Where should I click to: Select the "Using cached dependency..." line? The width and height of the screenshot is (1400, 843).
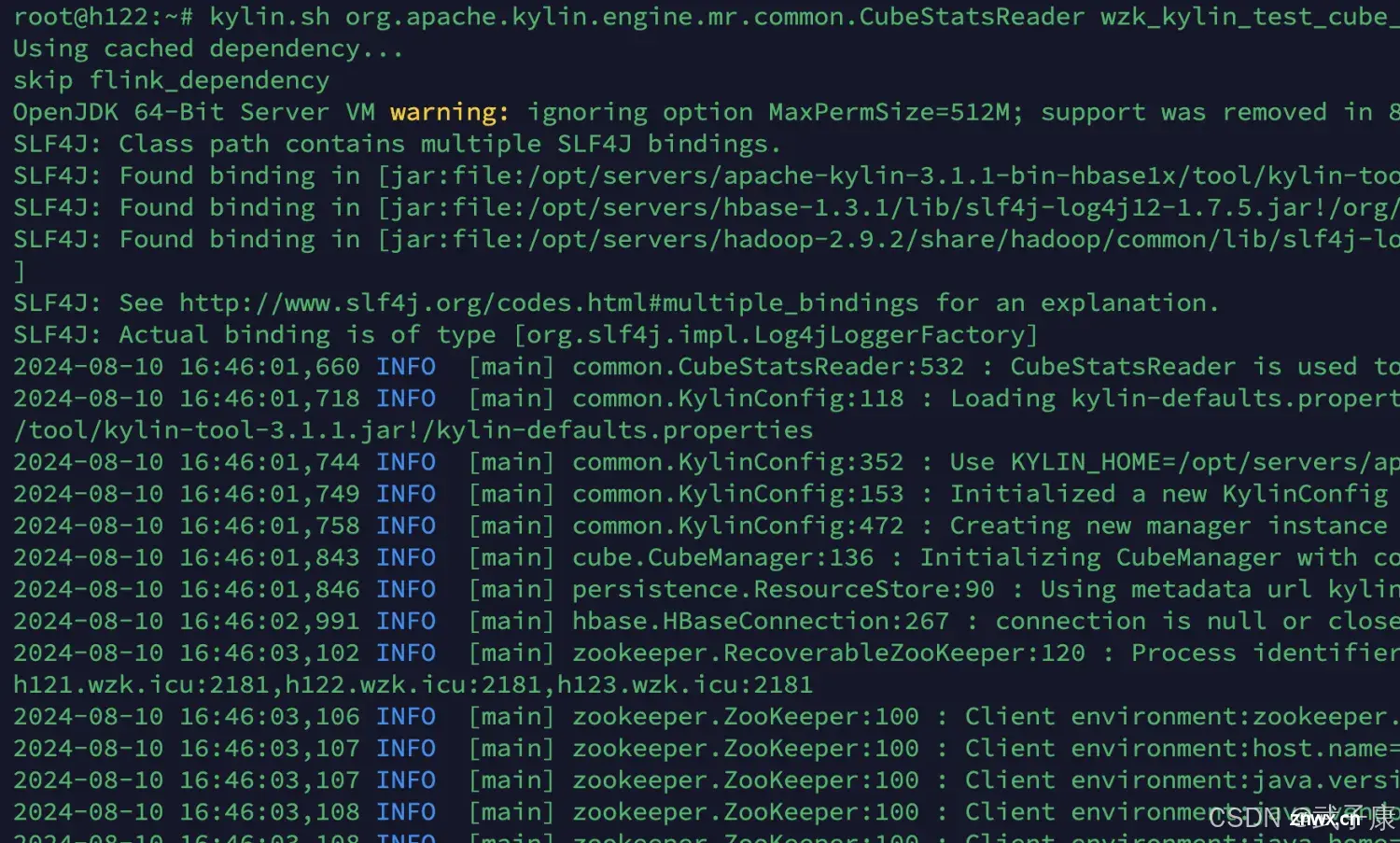(208, 49)
